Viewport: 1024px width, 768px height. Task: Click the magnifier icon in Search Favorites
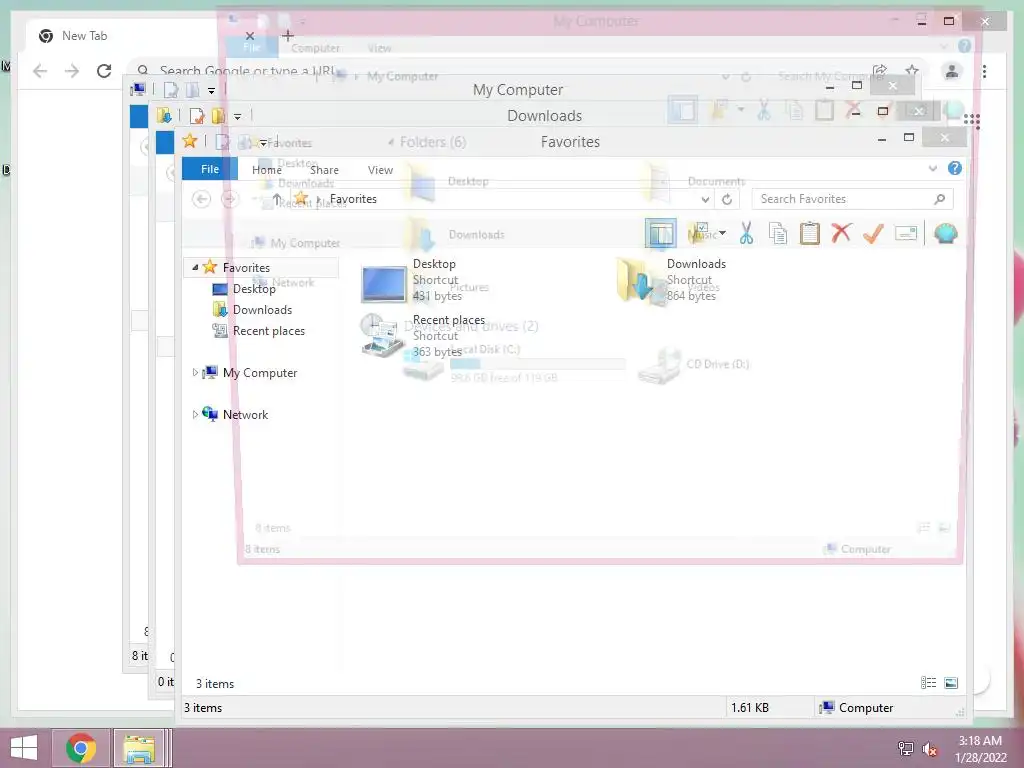pyautogui.click(x=940, y=199)
